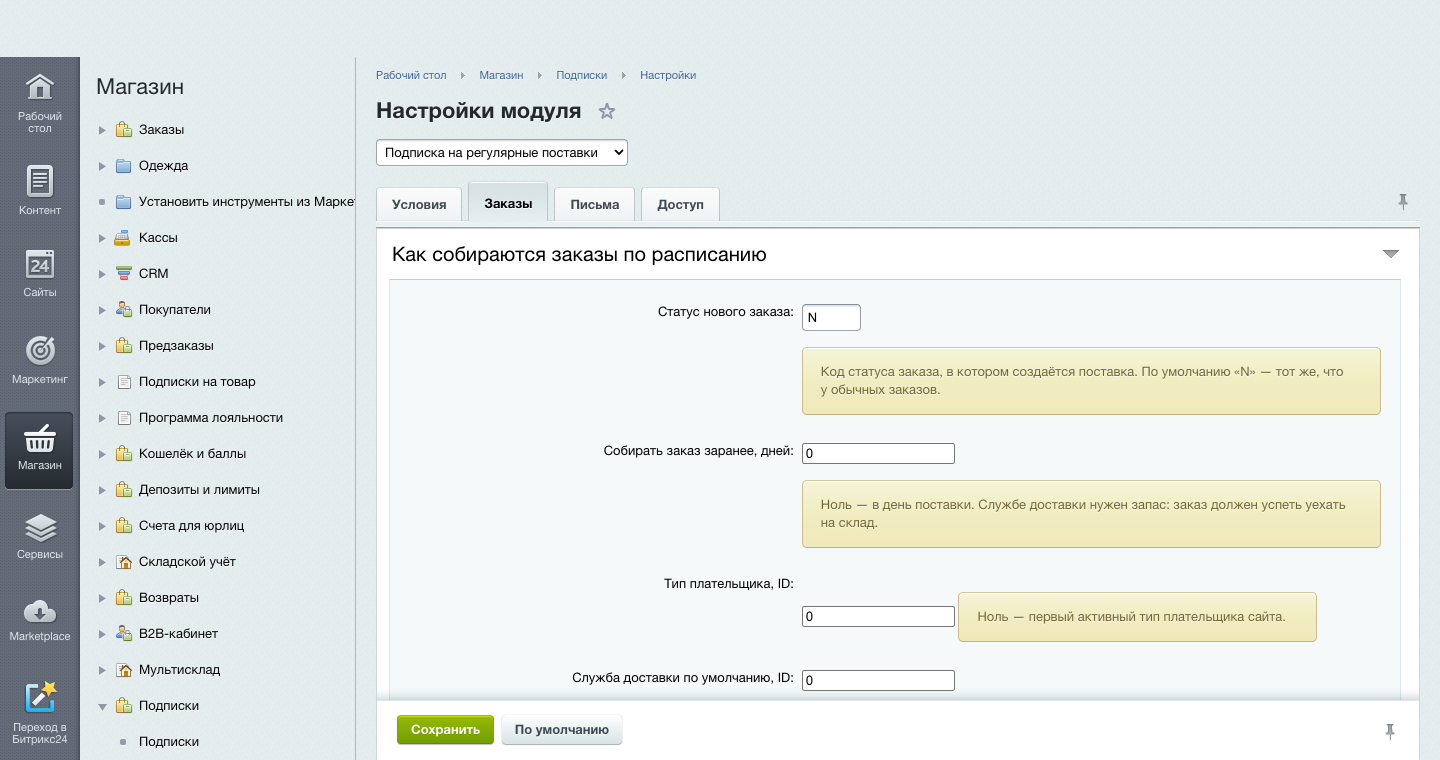
Task: Go to Магазин breadcrumb
Action: click(501, 75)
